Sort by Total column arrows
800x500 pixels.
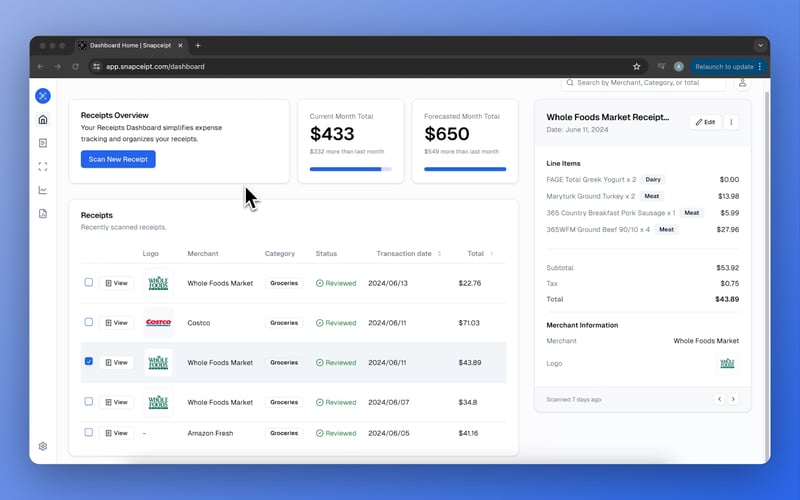492,254
